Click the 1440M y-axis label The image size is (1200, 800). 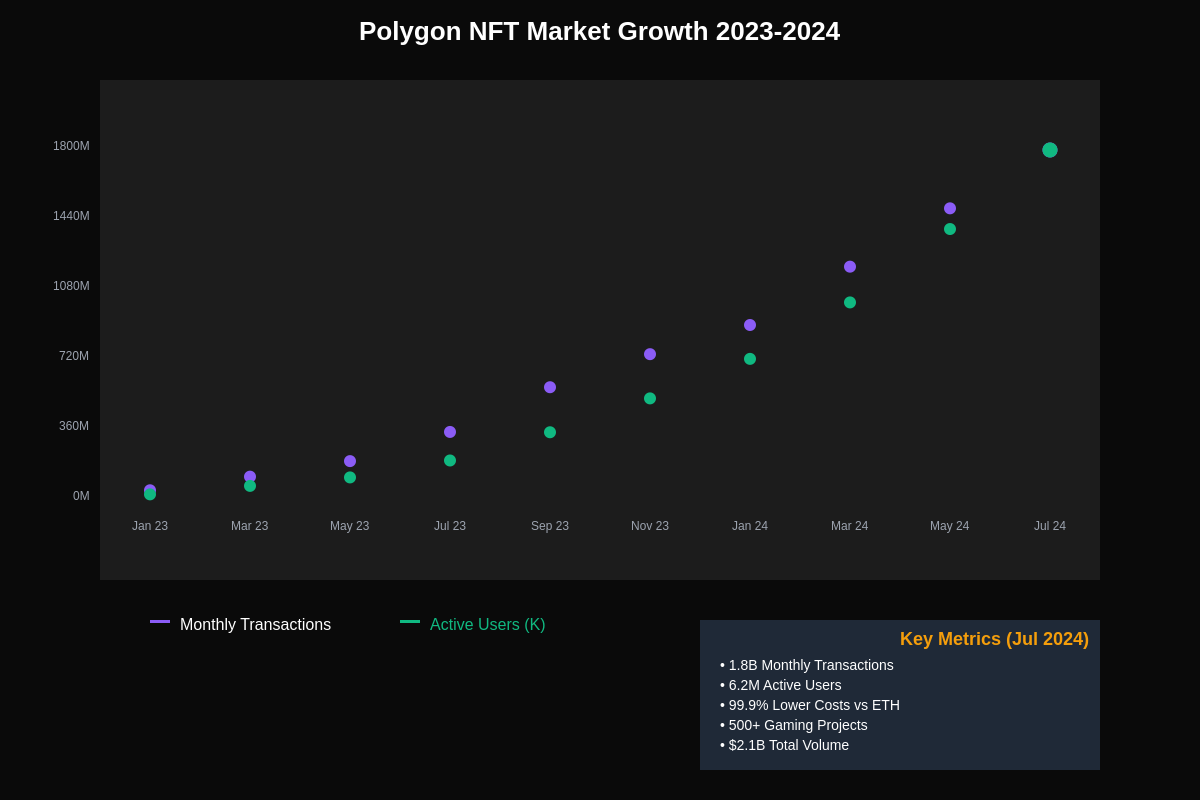(71, 216)
